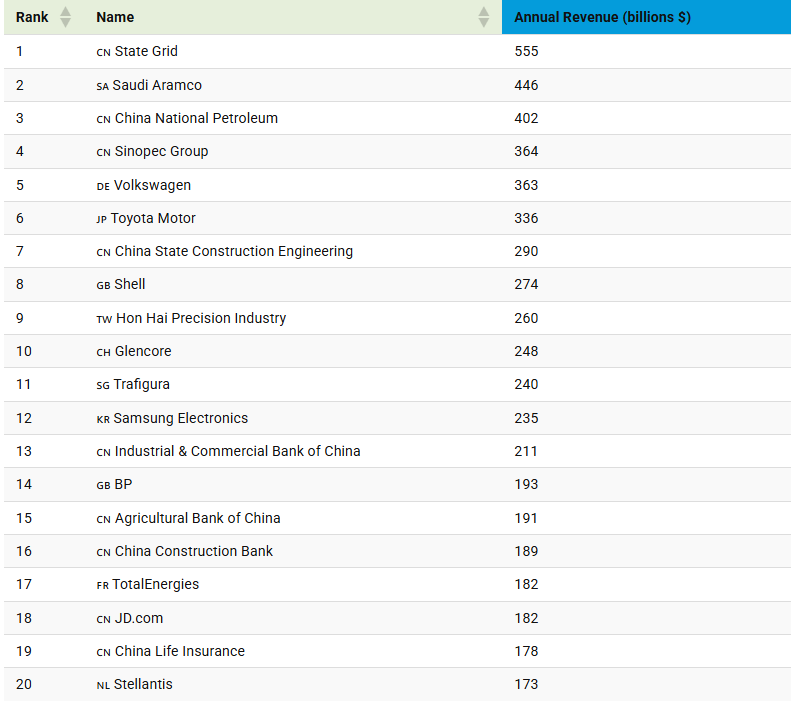
Task: Sort table by the Rank sort arrows
Action: coord(66,17)
